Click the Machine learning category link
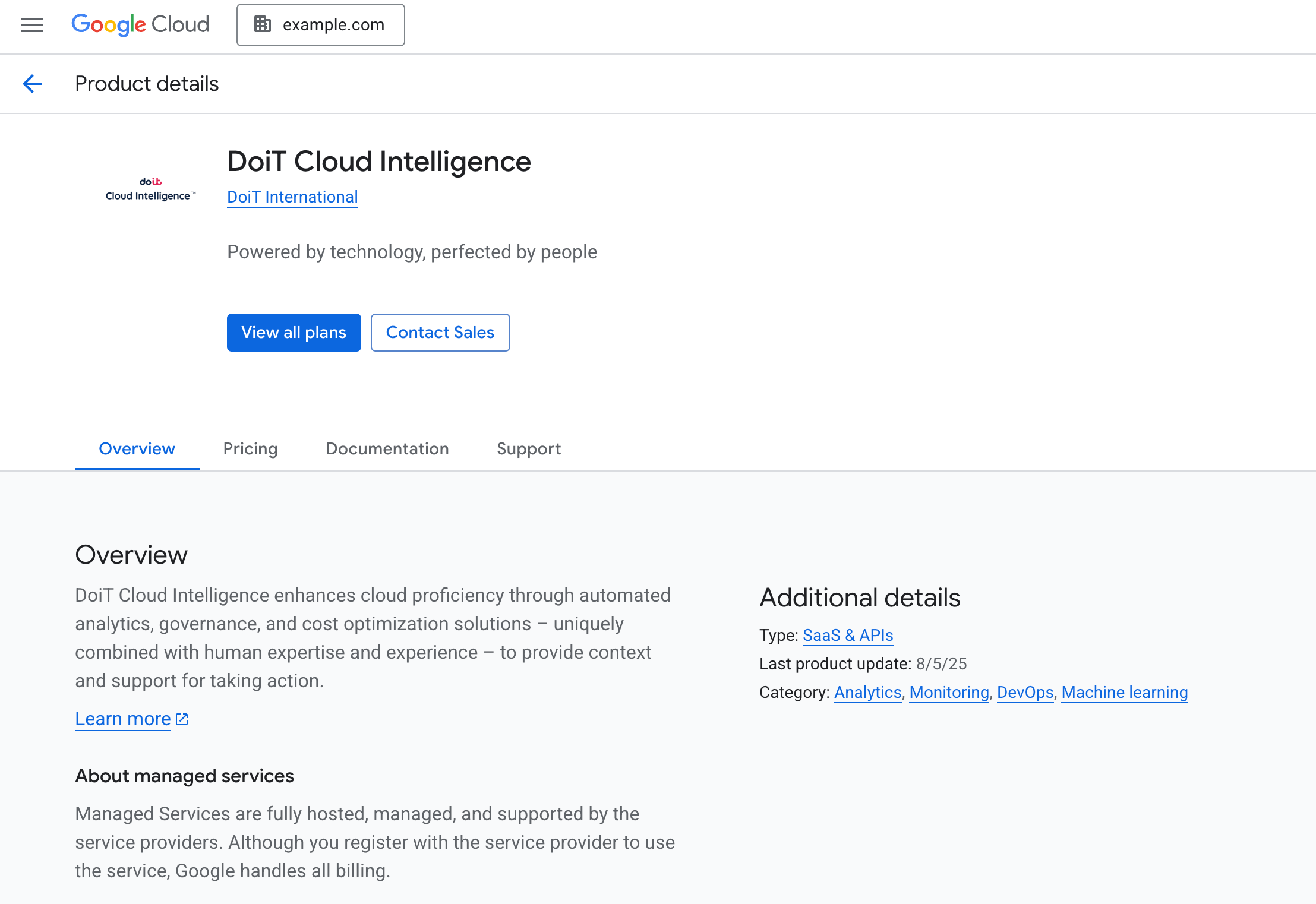The width and height of the screenshot is (1316, 904). click(1124, 692)
